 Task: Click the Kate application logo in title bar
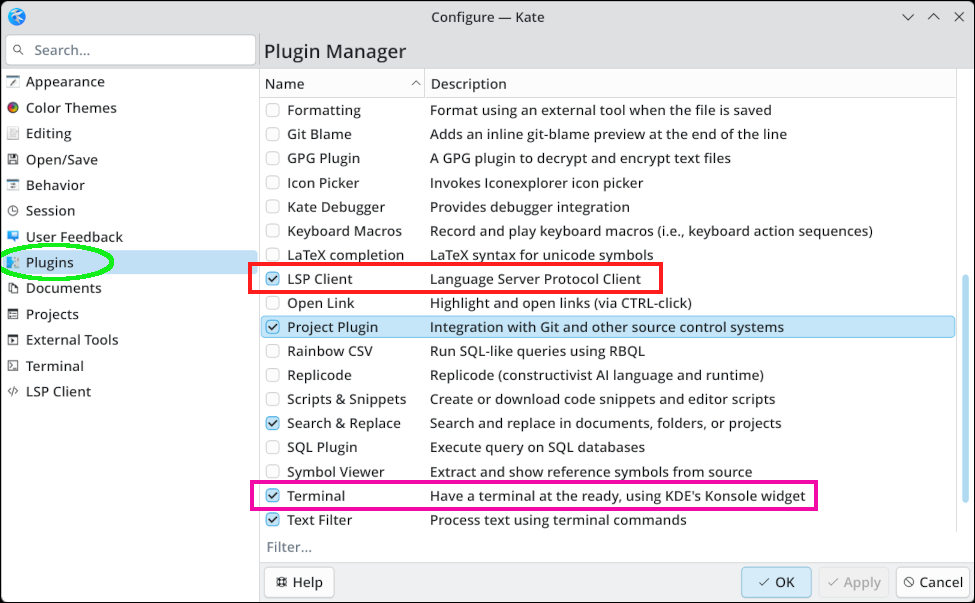[17, 17]
